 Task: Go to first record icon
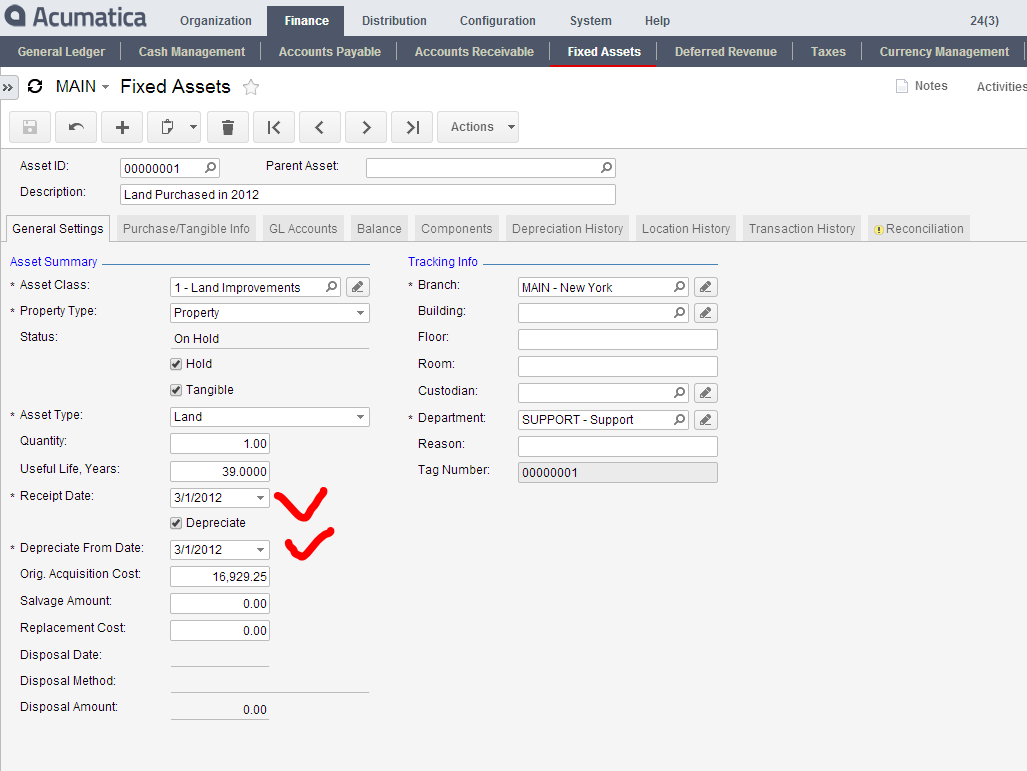coord(274,127)
